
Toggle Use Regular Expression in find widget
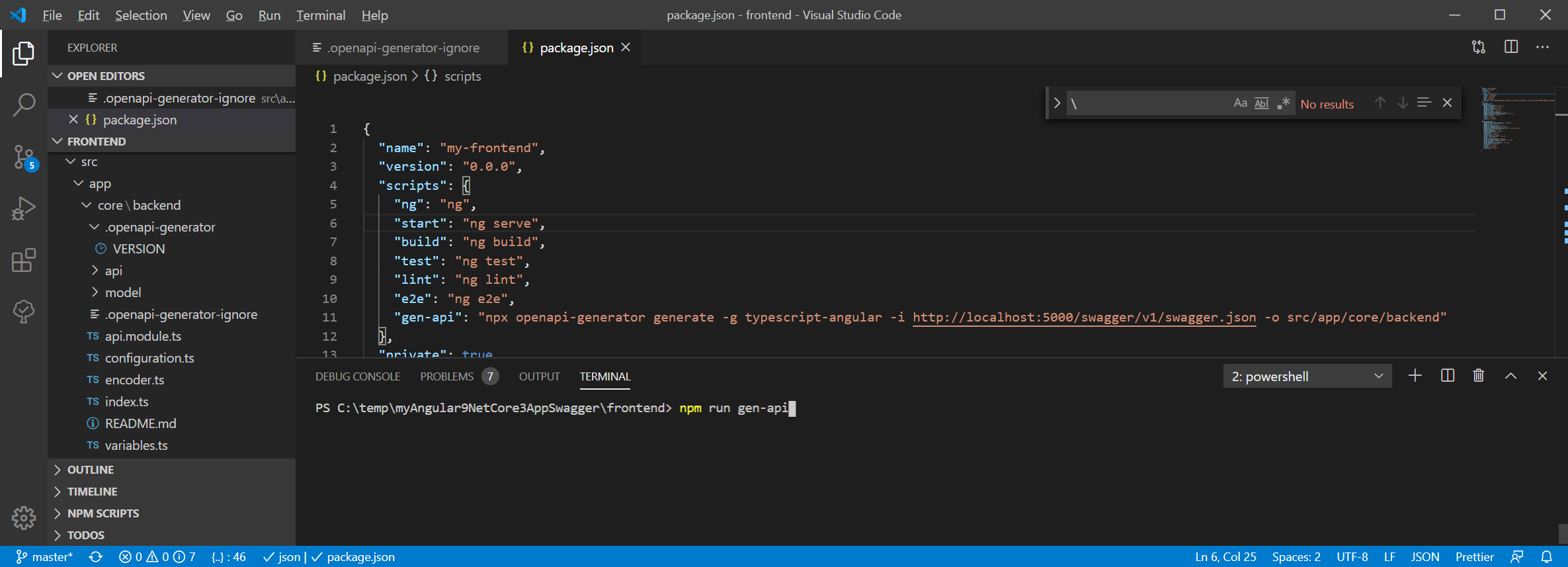[1284, 103]
